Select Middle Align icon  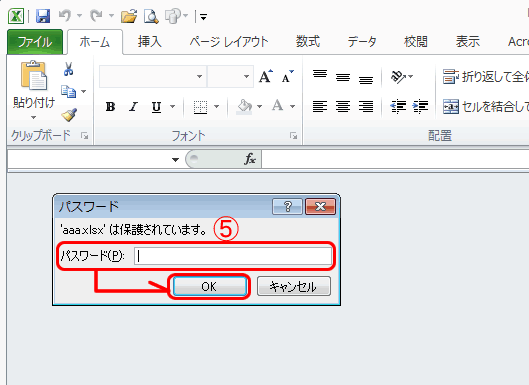pyautogui.click(x=343, y=77)
